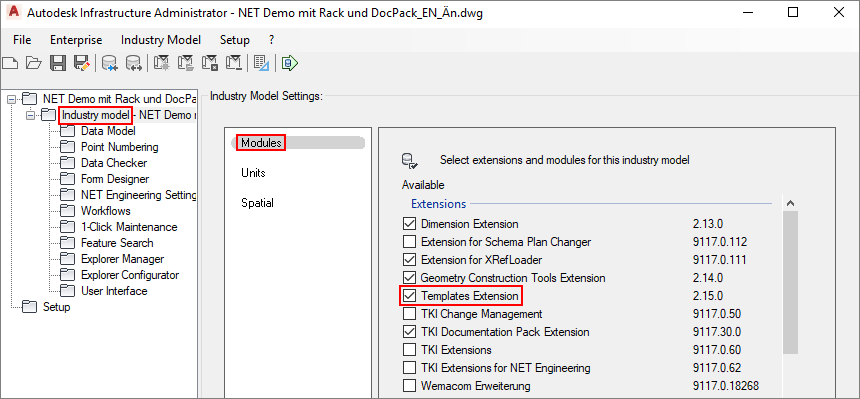The image size is (860, 399).
Task: Click version 2.15.0 of Templates Extension
Action: click(x=708, y=296)
